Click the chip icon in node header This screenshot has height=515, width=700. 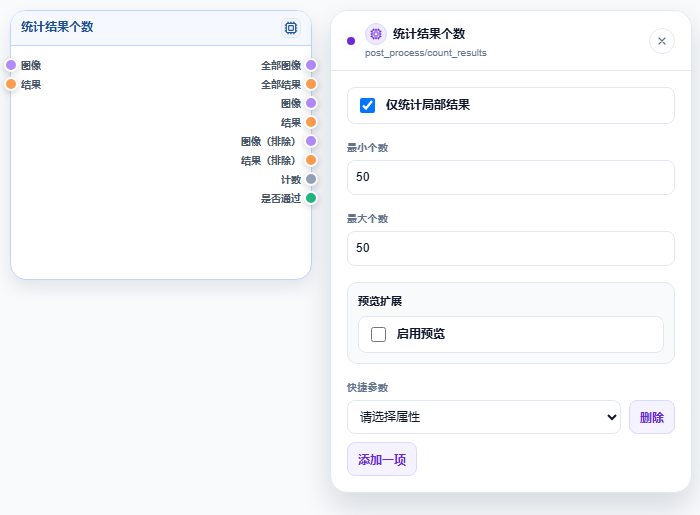291,28
